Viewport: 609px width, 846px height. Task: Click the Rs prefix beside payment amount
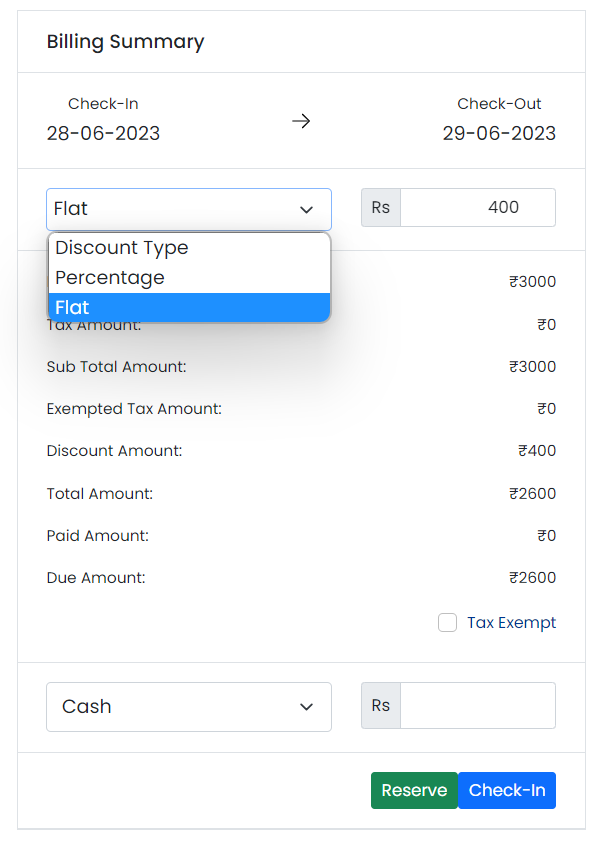(381, 706)
